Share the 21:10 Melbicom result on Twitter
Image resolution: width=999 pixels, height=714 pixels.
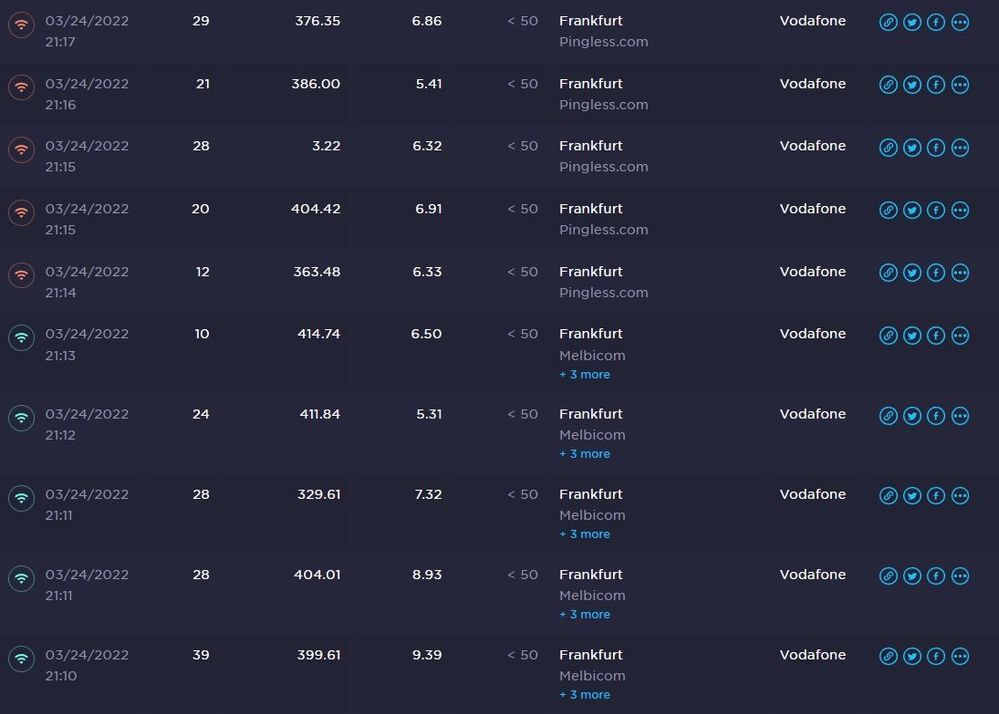coord(912,656)
